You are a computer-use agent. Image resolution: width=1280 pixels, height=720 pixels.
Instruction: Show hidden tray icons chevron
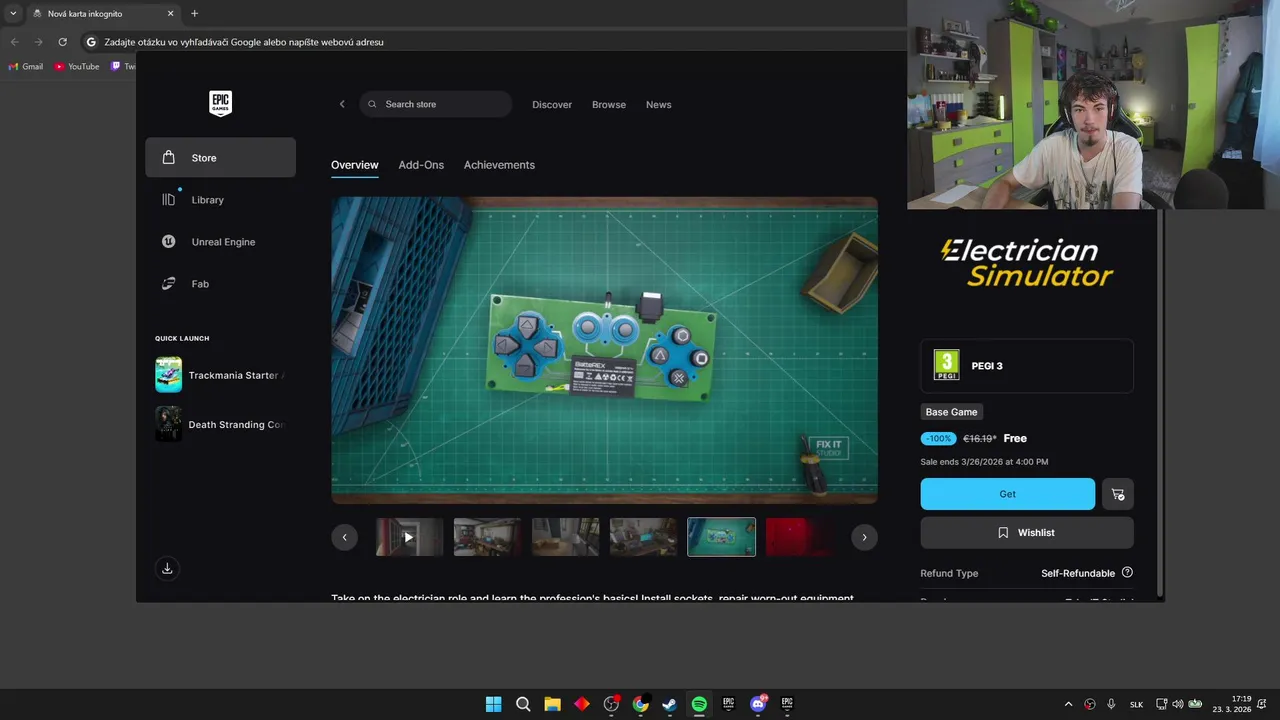[1068, 704]
